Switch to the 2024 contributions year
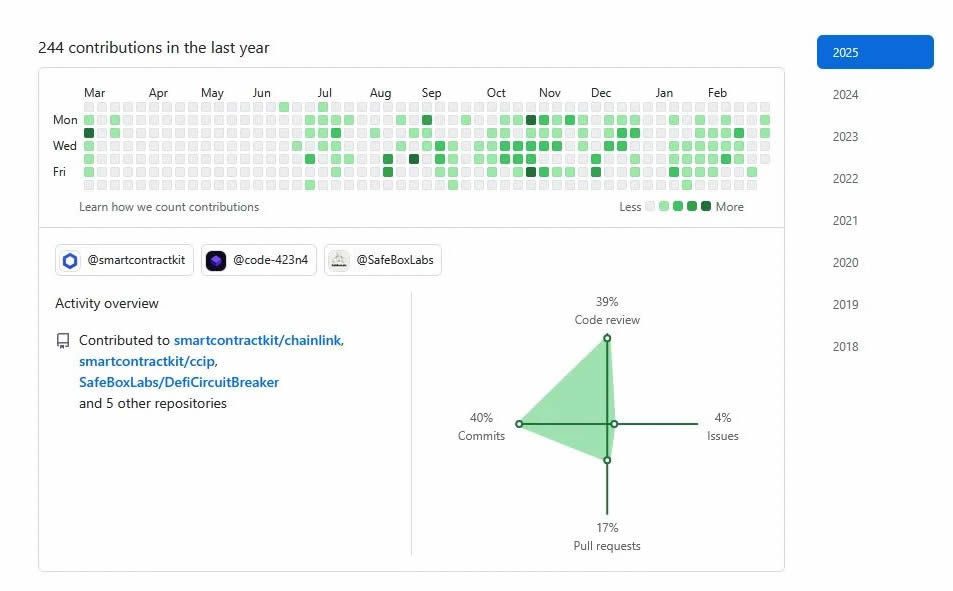This screenshot has width=953, height=591. (846, 95)
